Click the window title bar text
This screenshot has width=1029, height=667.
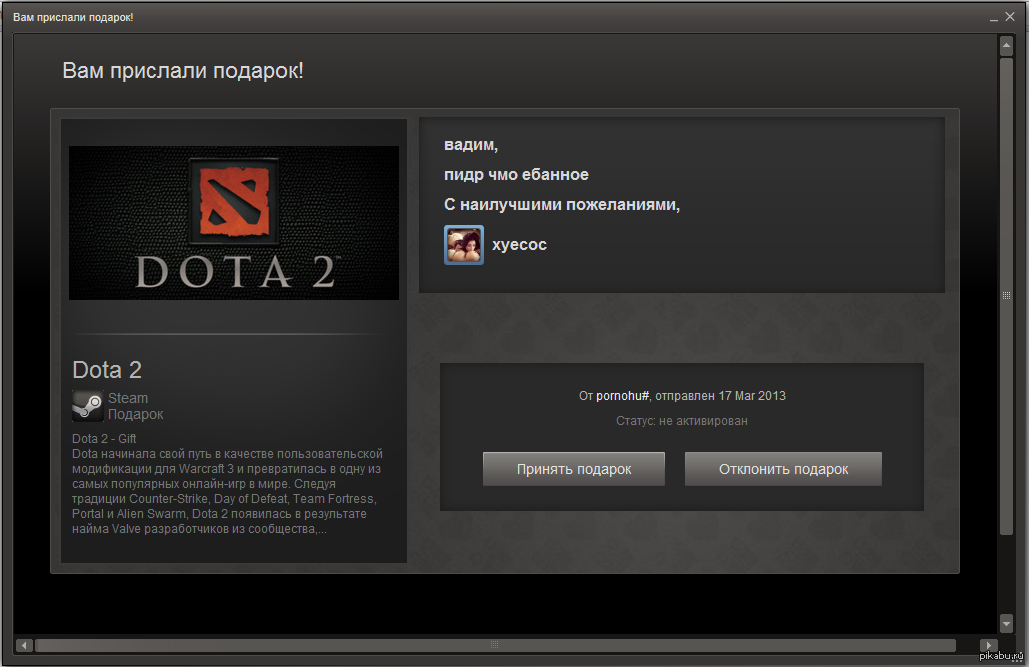(x=73, y=18)
